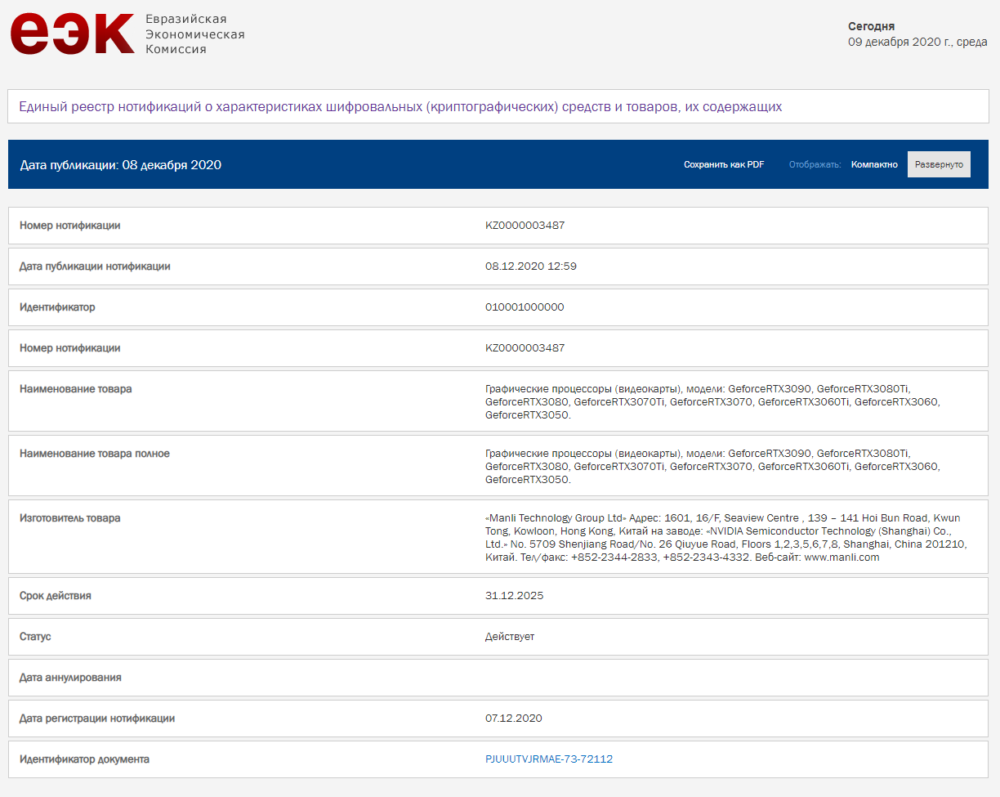1000x797 pixels.
Task: Click the ЕЭК logo
Action: pyautogui.click(x=72, y=34)
